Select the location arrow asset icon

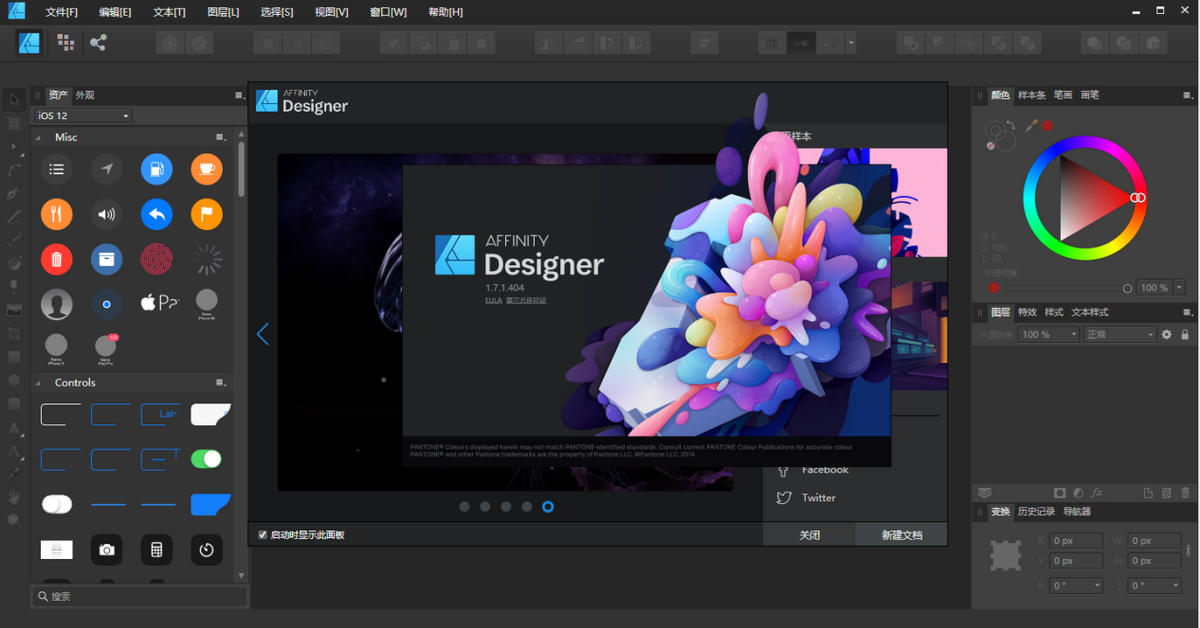[x=107, y=169]
